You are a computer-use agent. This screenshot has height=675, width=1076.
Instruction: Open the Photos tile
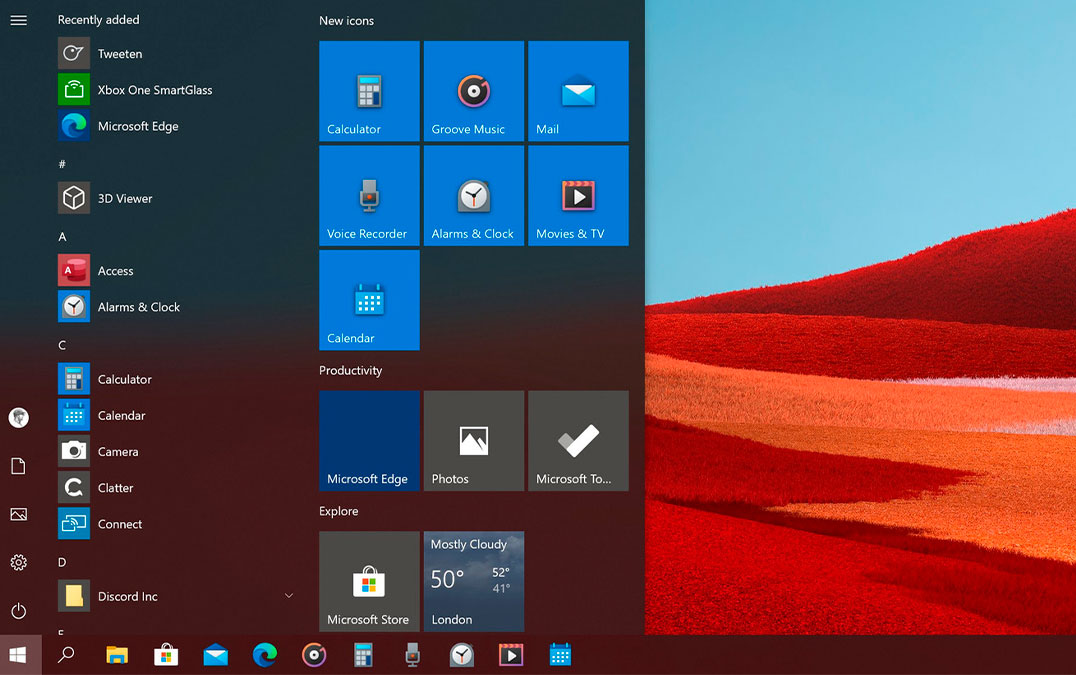473,440
